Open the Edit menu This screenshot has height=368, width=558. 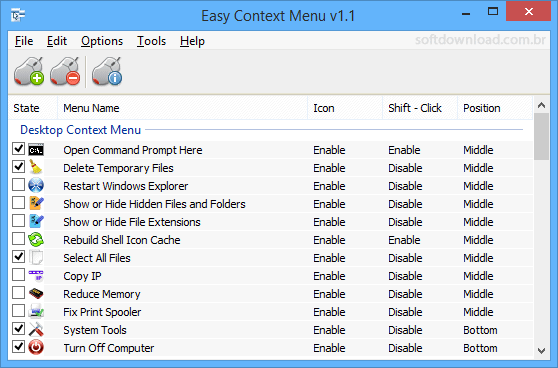57,41
